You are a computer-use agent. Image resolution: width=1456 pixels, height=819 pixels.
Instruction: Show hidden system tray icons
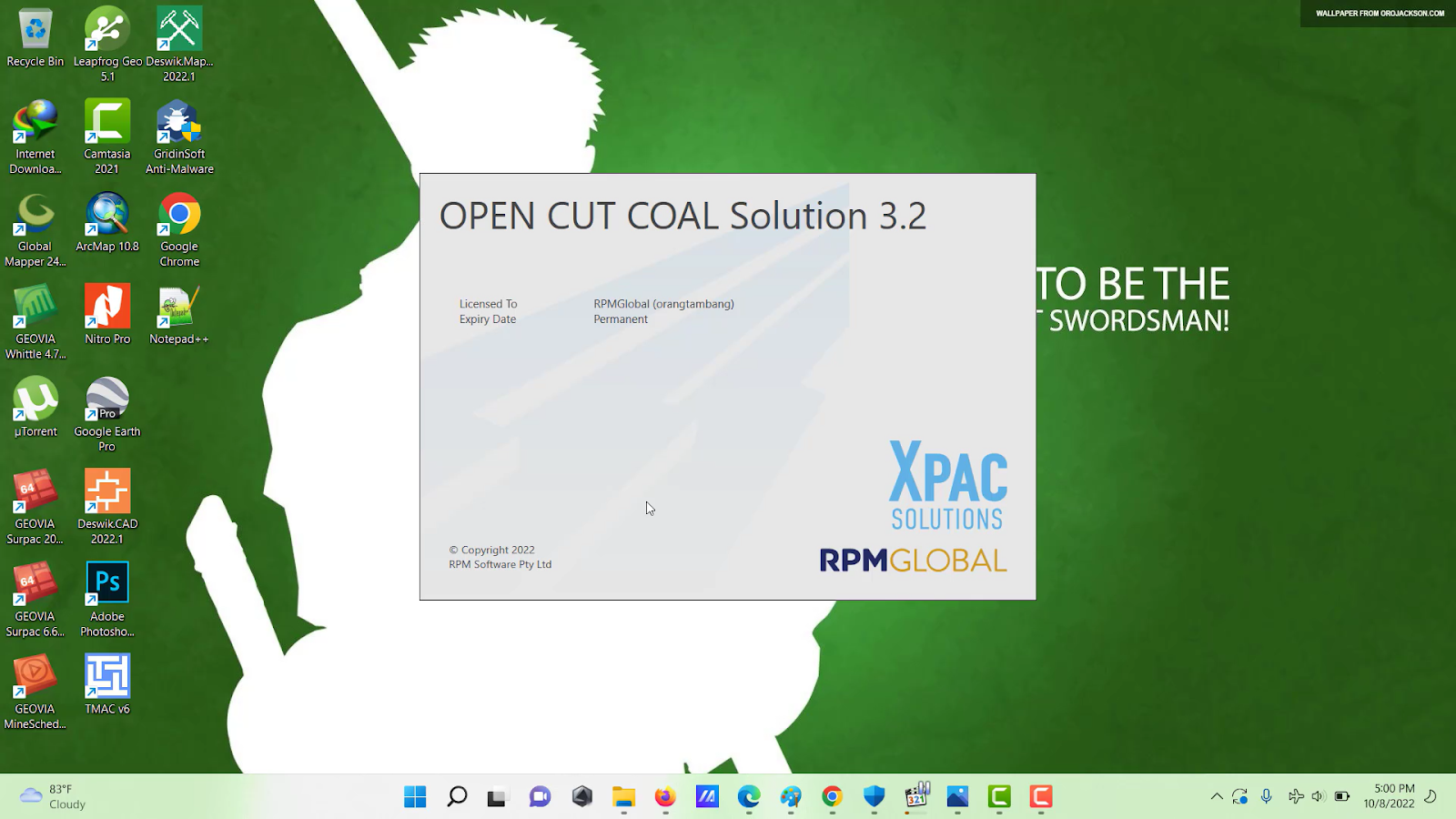click(1217, 797)
